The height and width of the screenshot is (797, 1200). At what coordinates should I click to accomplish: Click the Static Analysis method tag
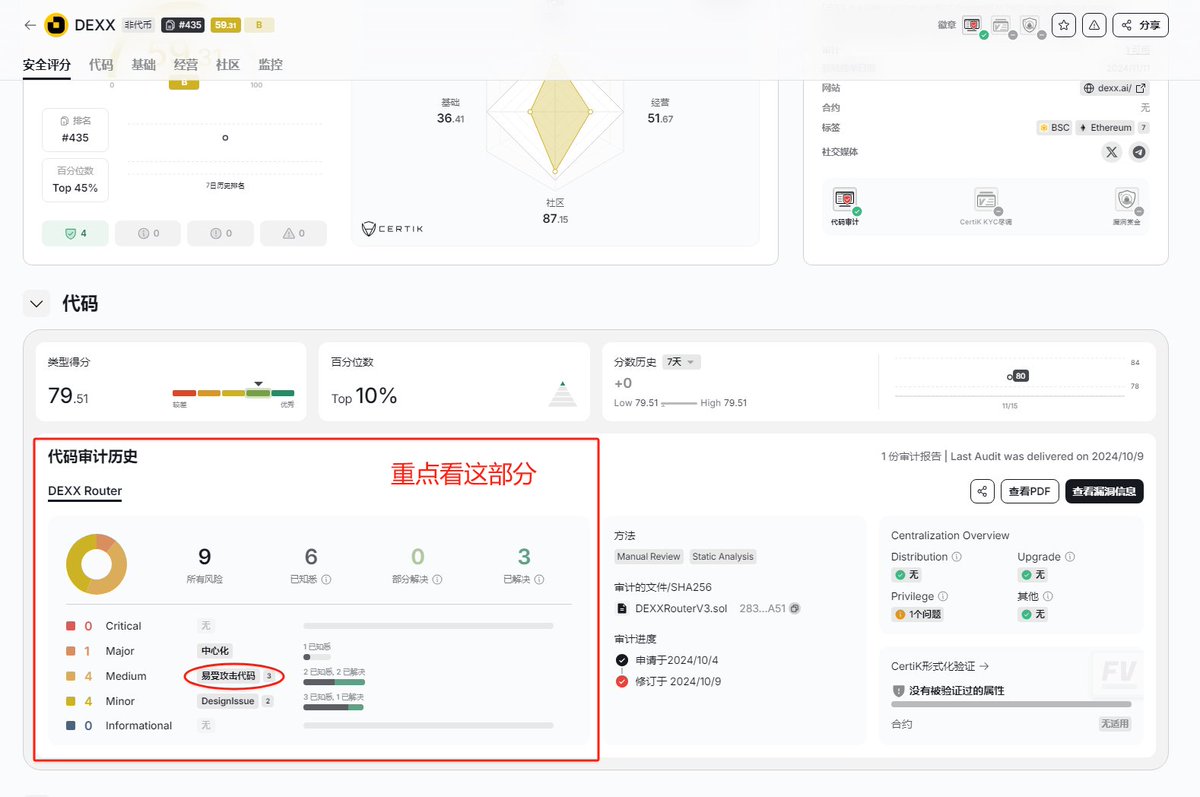(723, 557)
